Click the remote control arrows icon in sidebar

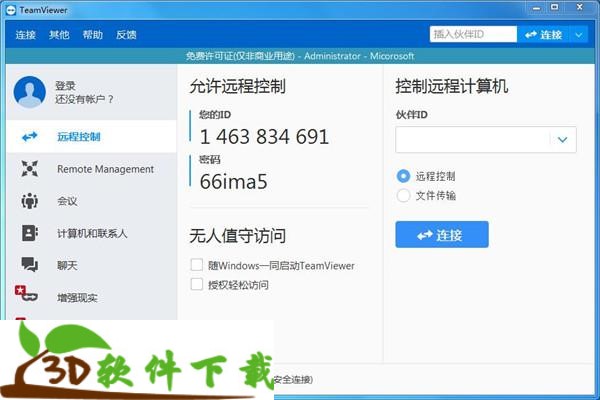coord(30,137)
